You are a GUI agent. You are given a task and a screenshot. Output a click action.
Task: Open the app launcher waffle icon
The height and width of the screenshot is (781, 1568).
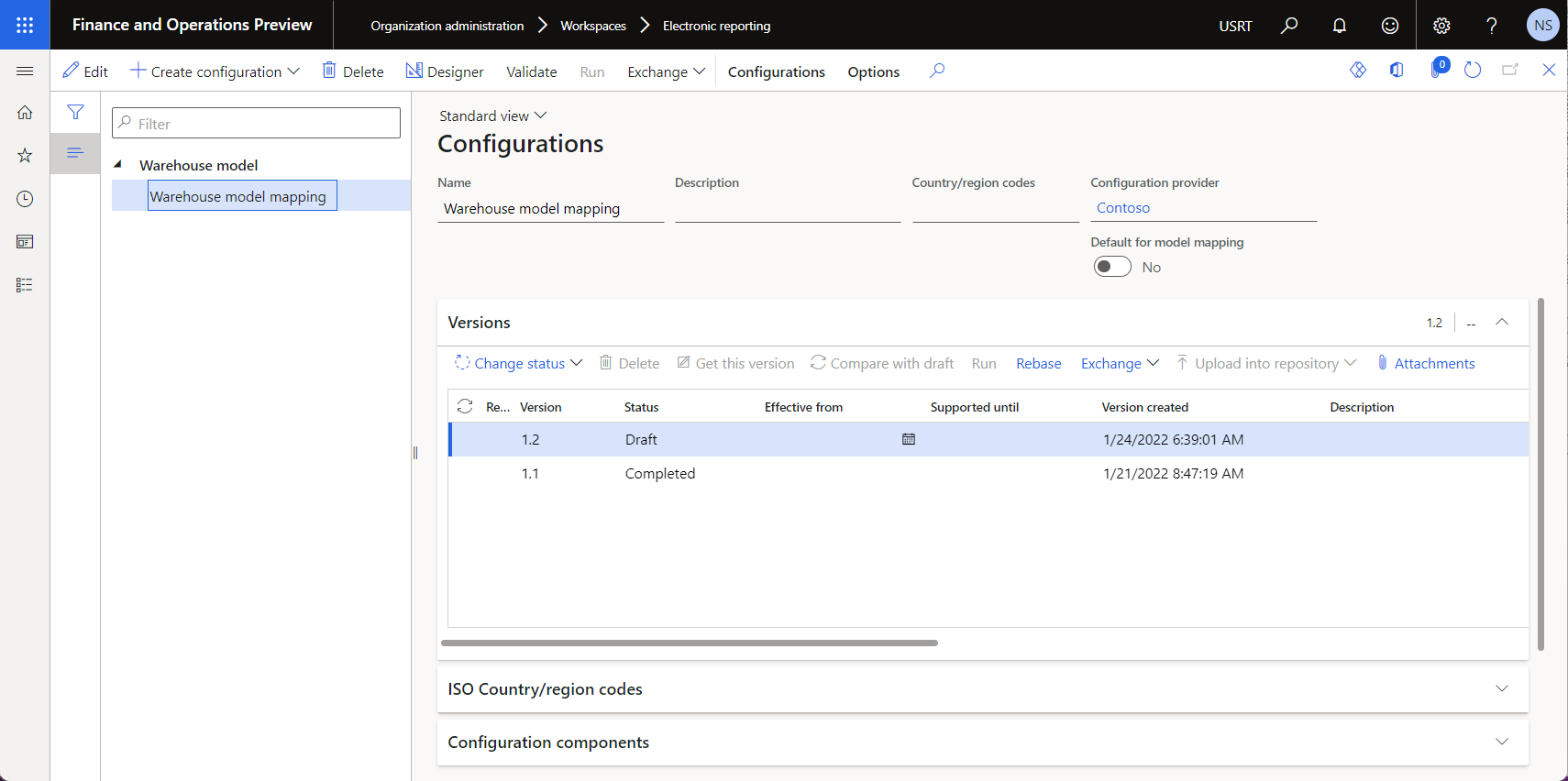tap(25, 25)
